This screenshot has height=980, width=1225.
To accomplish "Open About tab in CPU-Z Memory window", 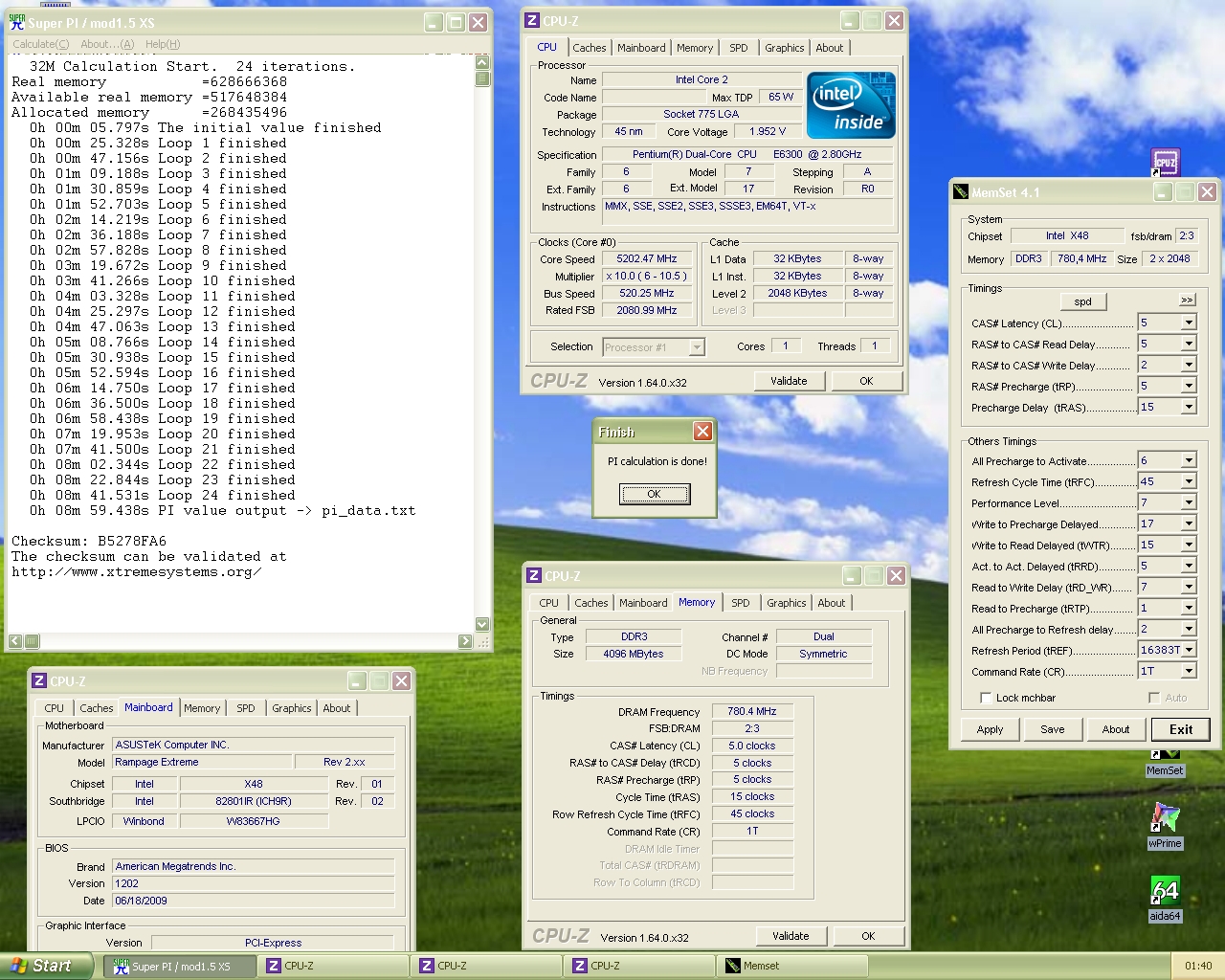I will (832, 603).
